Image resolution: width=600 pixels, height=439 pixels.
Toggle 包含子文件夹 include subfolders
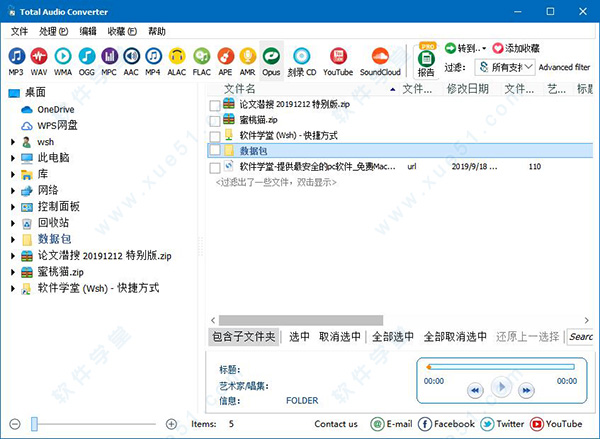click(244, 337)
